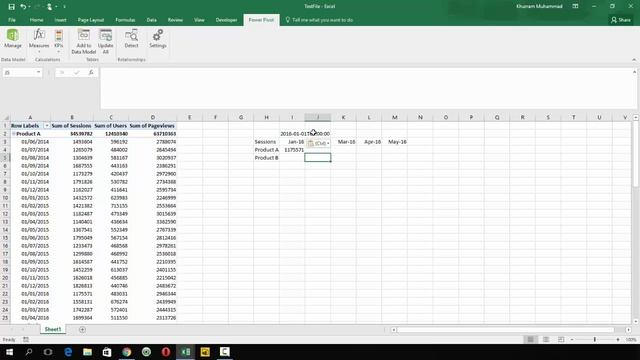Open the Manage data model button

[13, 39]
